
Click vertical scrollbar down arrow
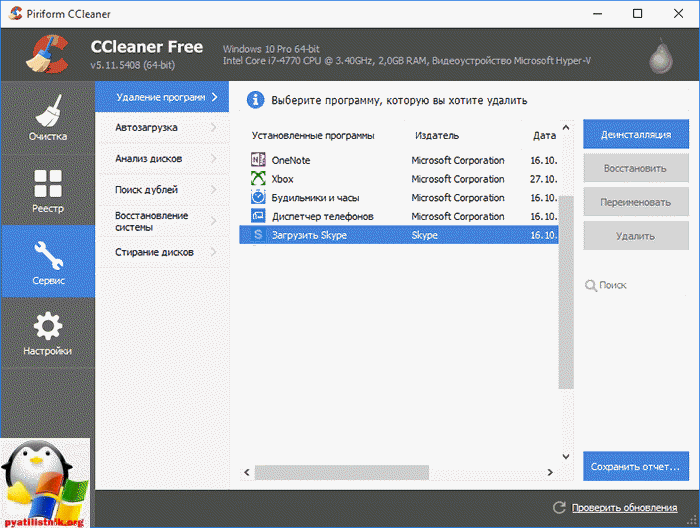click(x=566, y=456)
